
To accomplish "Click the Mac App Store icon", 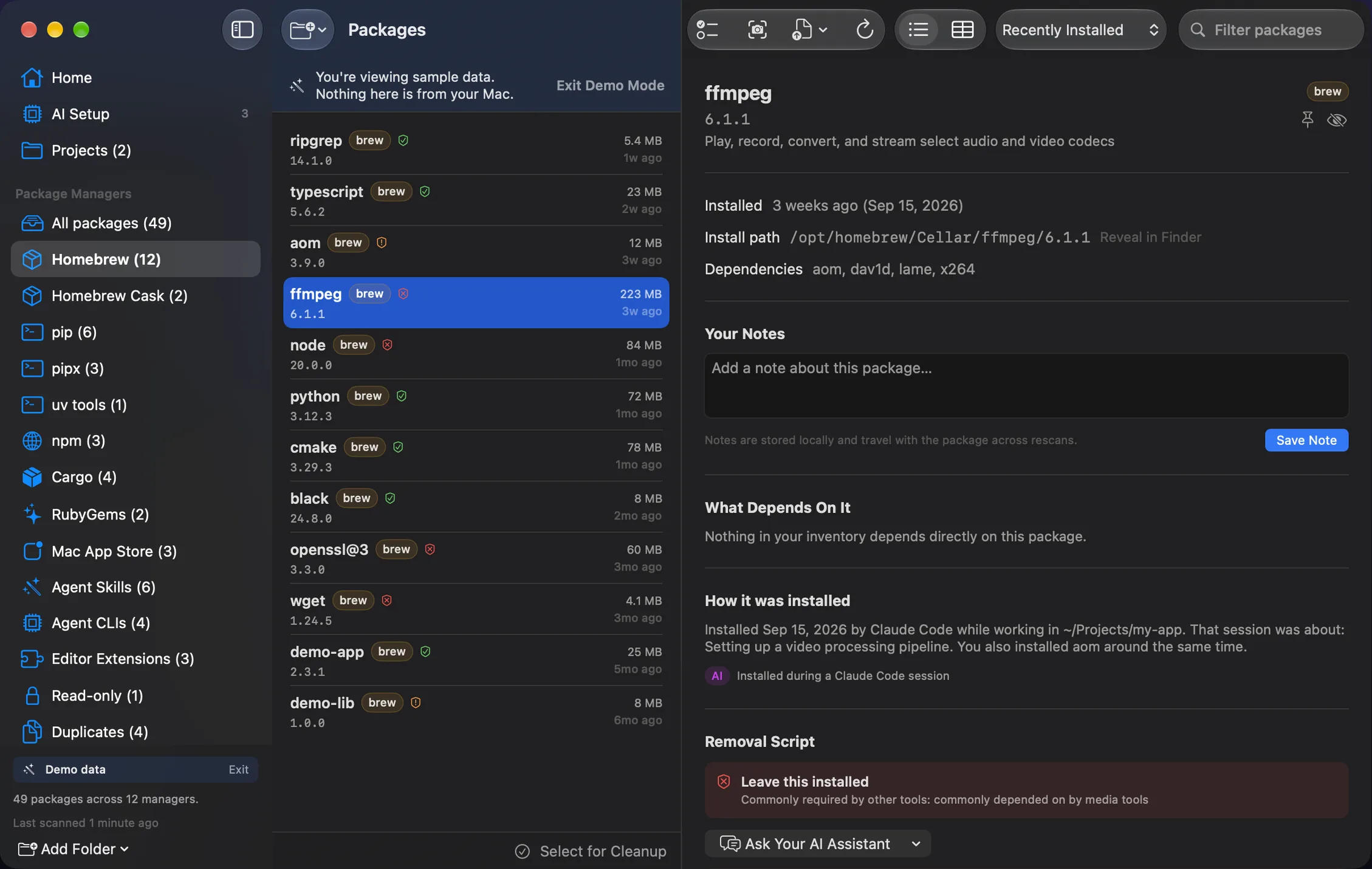I will (x=32, y=551).
